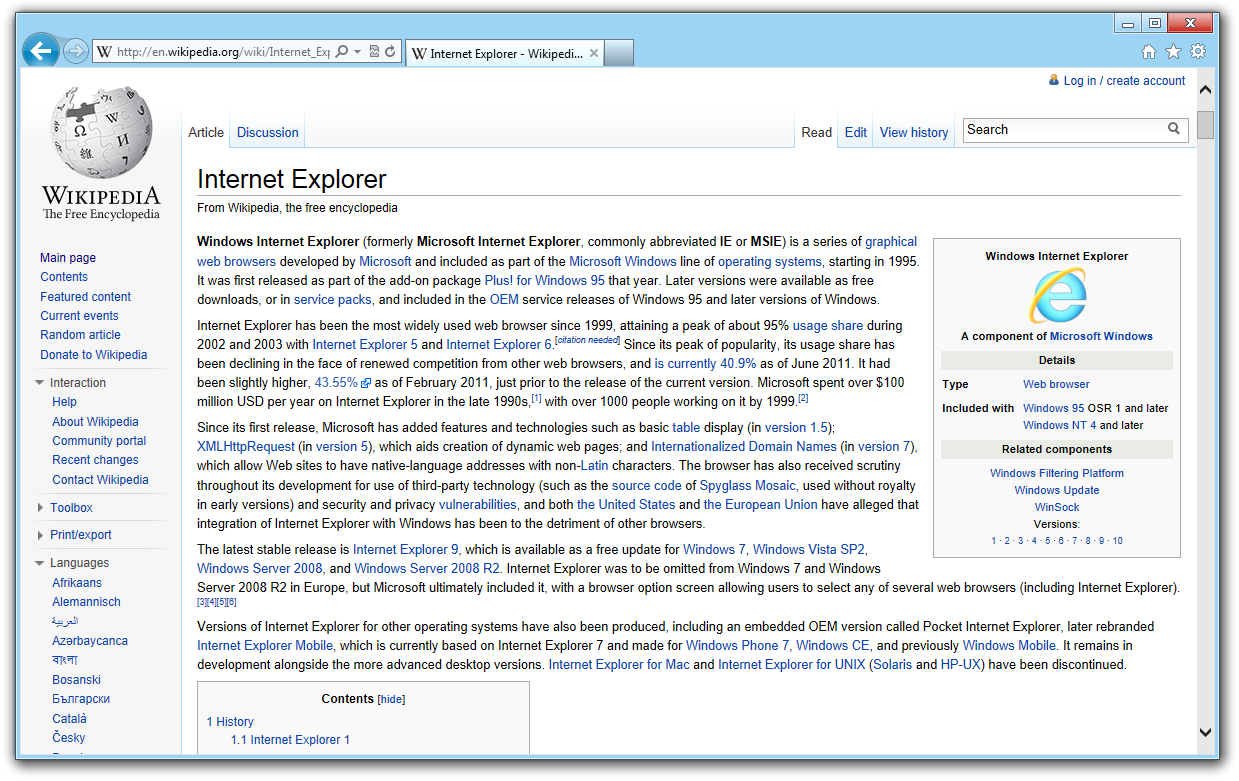Viewport: 1239px width, 781px height.
Task: Collapse the Interaction sidebar section
Action: pyautogui.click(x=40, y=383)
